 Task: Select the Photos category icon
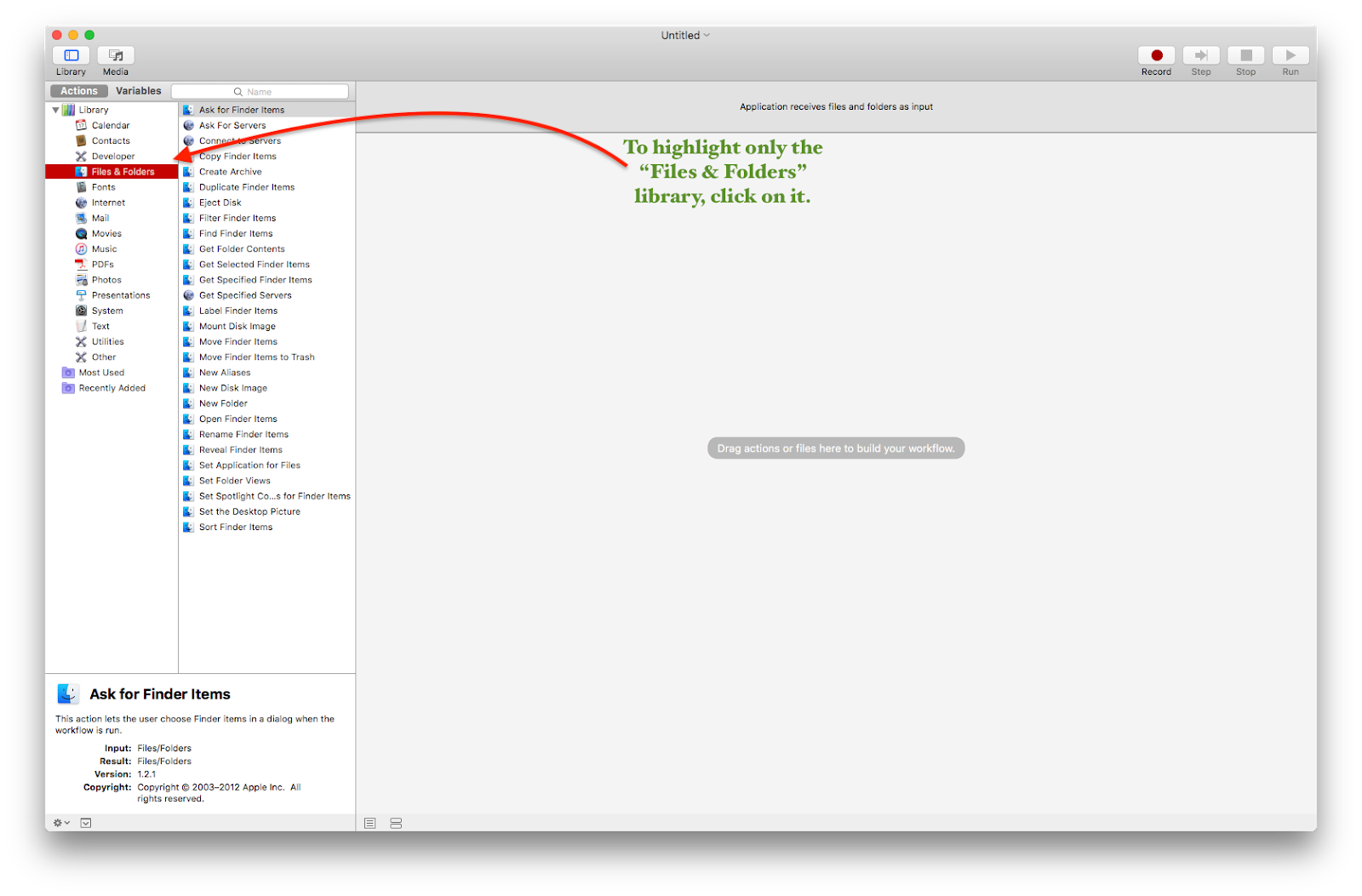(81, 279)
